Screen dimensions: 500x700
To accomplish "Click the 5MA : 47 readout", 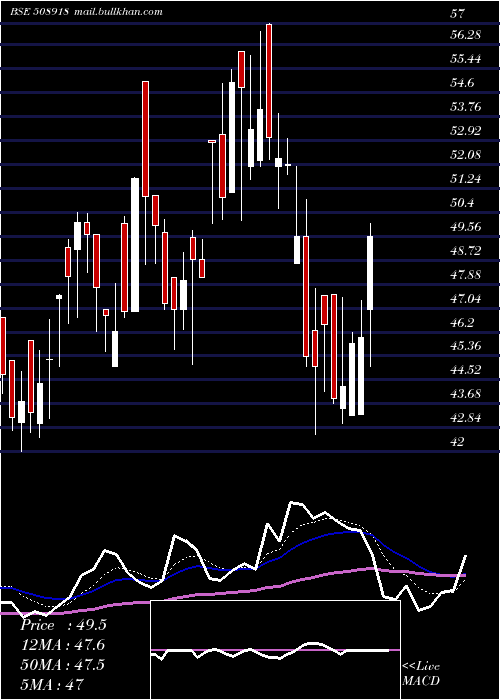I will pyautogui.click(x=52, y=684).
